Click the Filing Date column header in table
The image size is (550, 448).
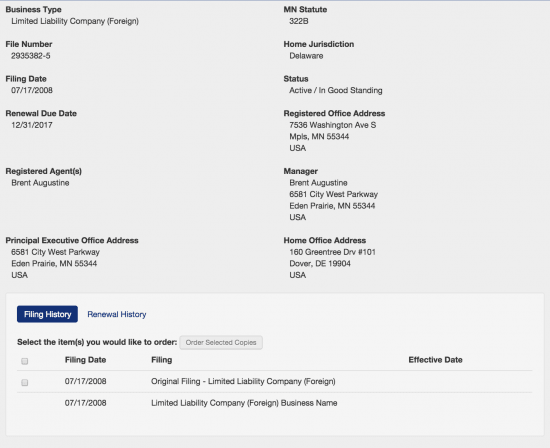click(85, 360)
